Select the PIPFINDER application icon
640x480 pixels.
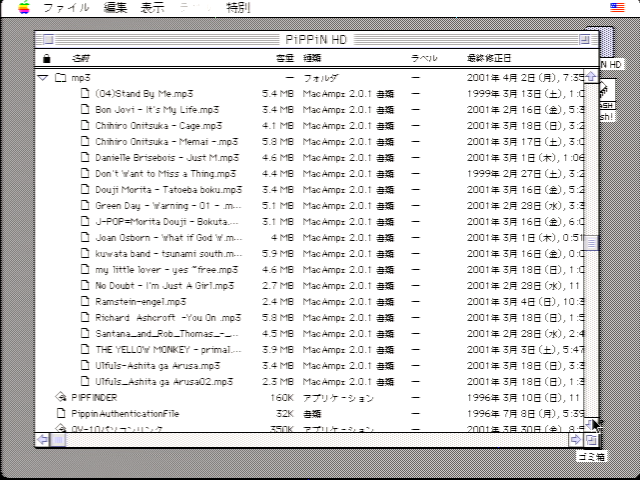pos(61,397)
